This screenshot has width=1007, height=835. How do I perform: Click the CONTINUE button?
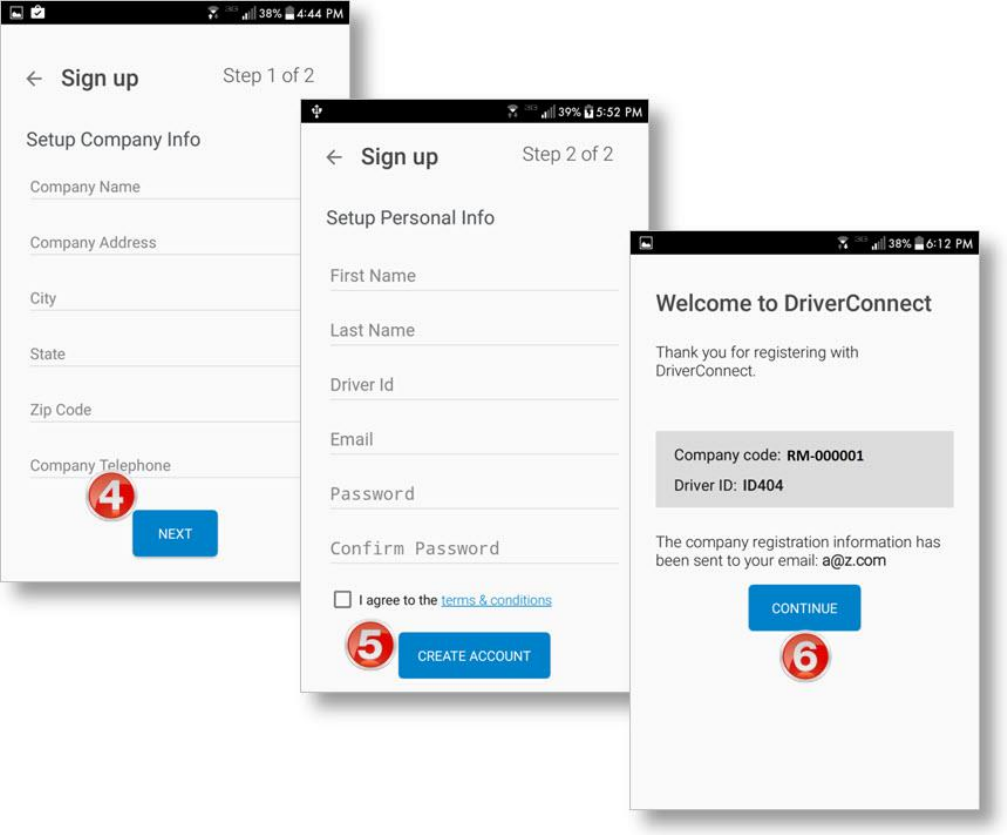pyautogui.click(x=804, y=608)
